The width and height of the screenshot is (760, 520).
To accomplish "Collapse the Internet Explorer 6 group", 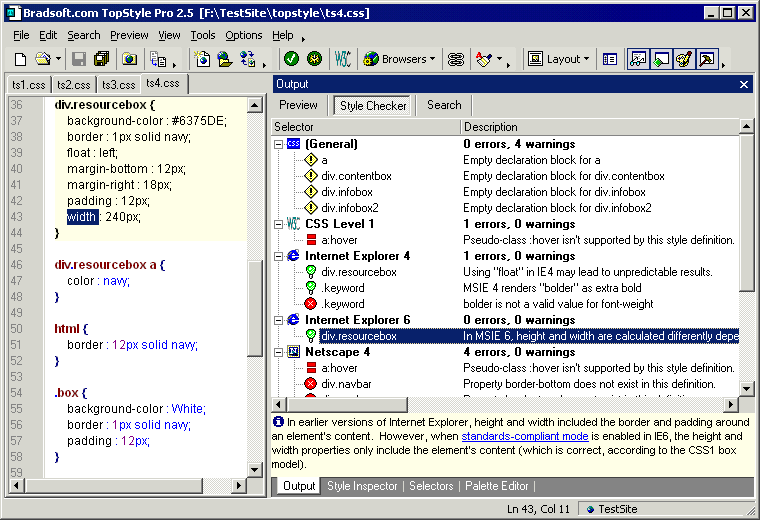I will pyautogui.click(x=278, y=320).
